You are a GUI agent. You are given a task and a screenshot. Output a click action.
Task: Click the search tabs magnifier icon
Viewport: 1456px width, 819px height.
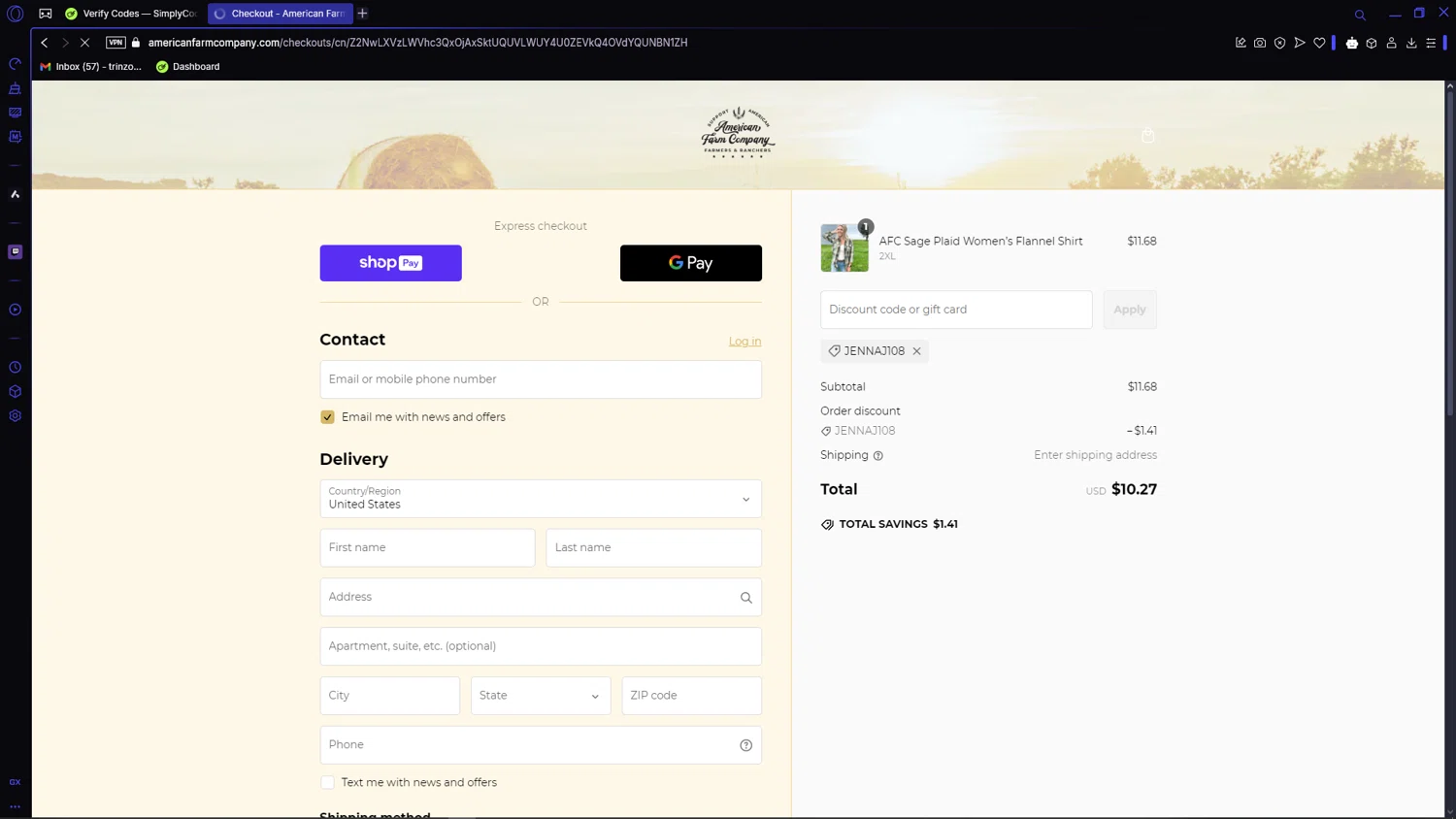click(1360, 15)
